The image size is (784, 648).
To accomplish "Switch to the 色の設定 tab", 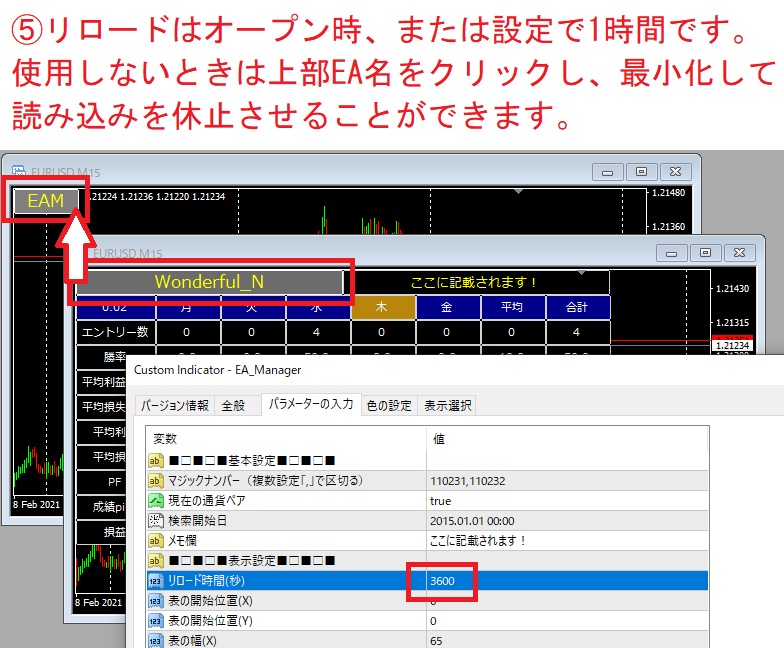I will pos(389,405).
